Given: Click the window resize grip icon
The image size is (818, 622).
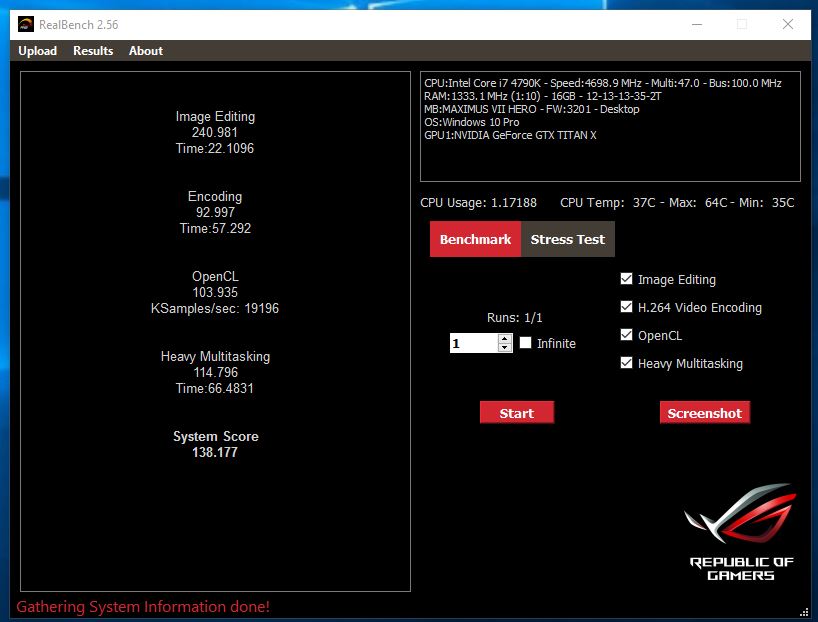Looking at the screenshot, I should click(804, 612).
